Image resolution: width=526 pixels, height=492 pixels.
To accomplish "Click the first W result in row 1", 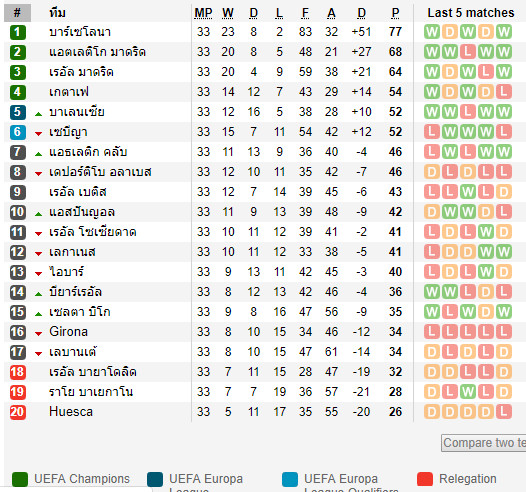I will coord(432,32).
